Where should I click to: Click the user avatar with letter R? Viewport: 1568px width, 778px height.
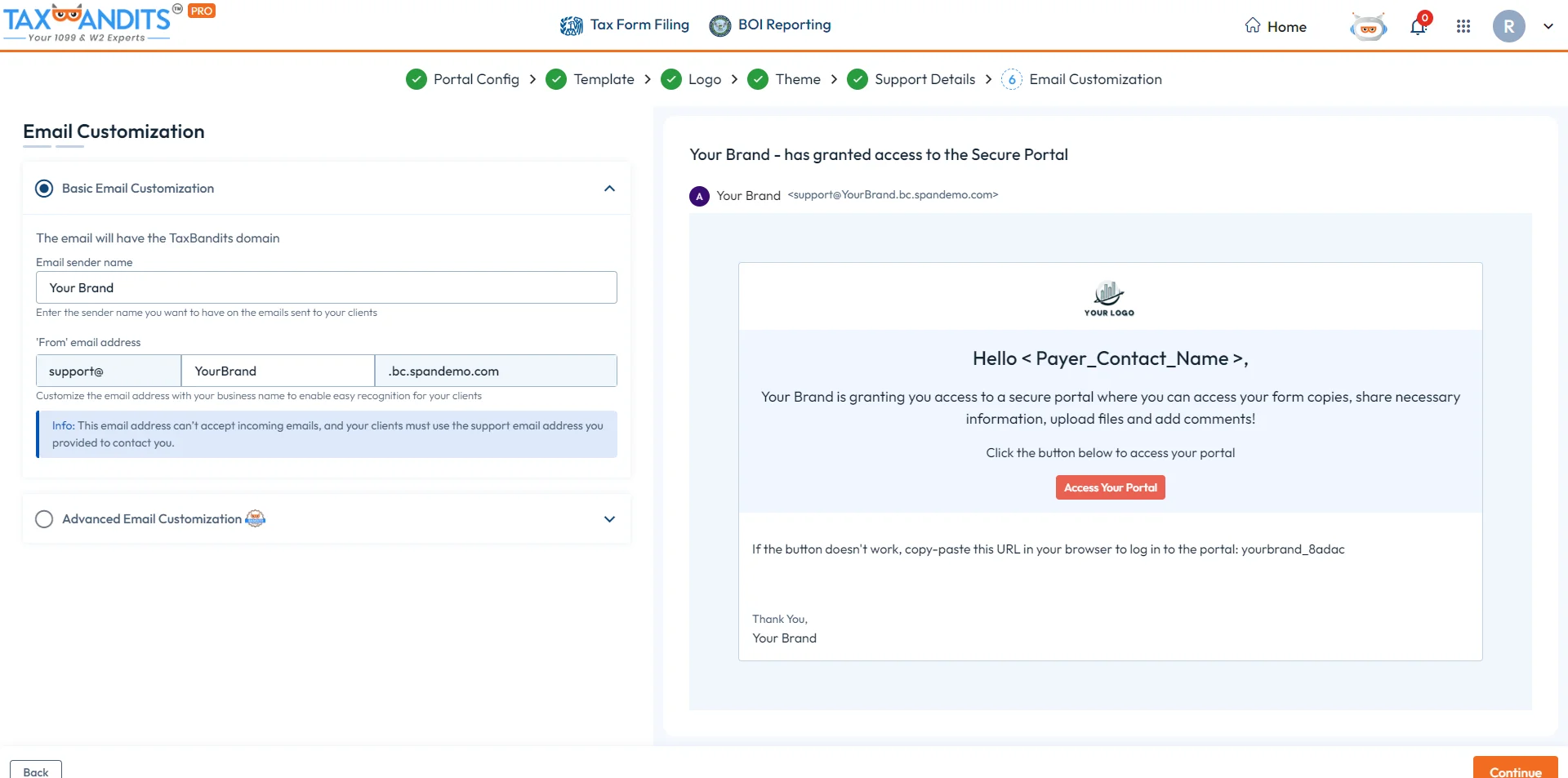pos(1508,26)
